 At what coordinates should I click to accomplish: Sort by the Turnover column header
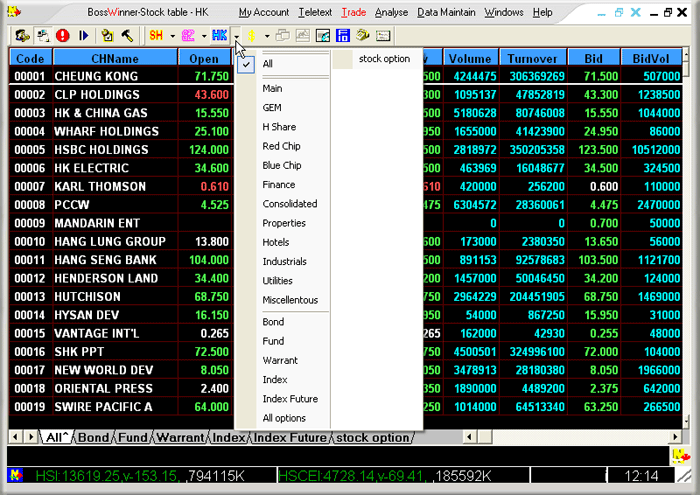click(533, 58)
